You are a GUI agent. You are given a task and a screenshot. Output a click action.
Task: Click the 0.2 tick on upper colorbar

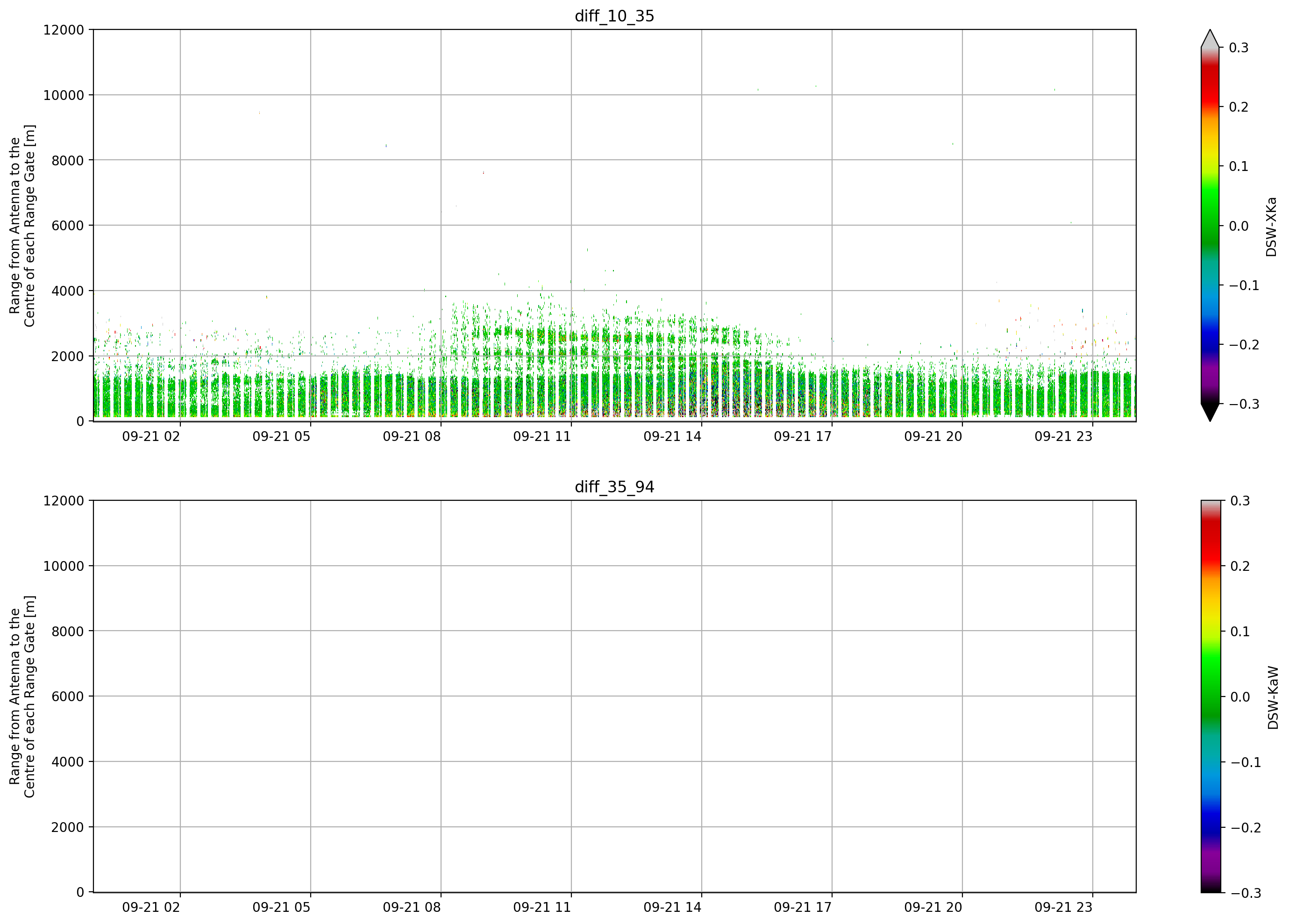pyautogui.click(x=1239, y=107)
